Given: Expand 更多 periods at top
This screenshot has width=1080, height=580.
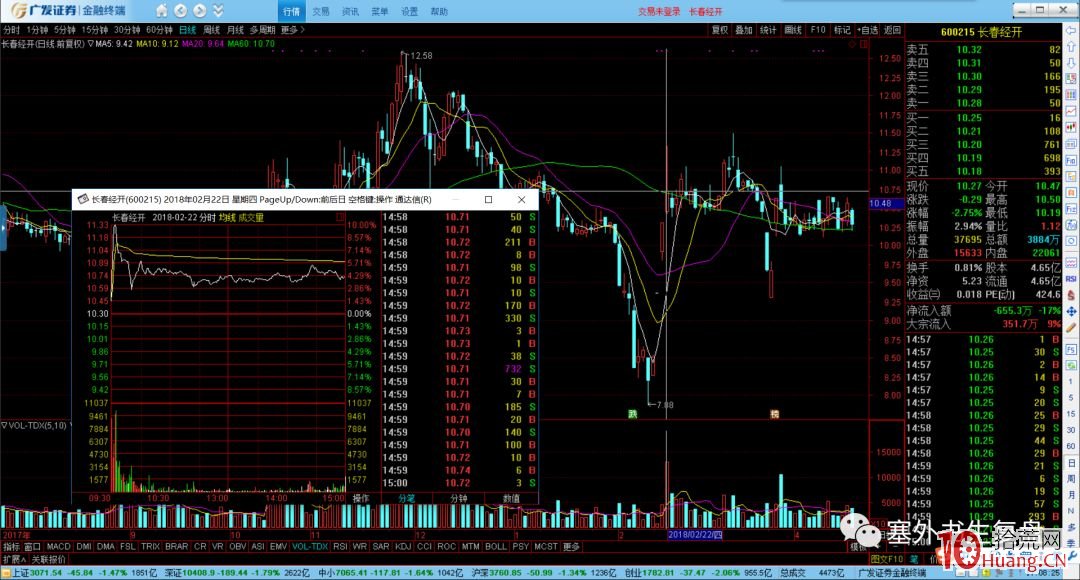Looking at the screenshot, I should [292, 30].
